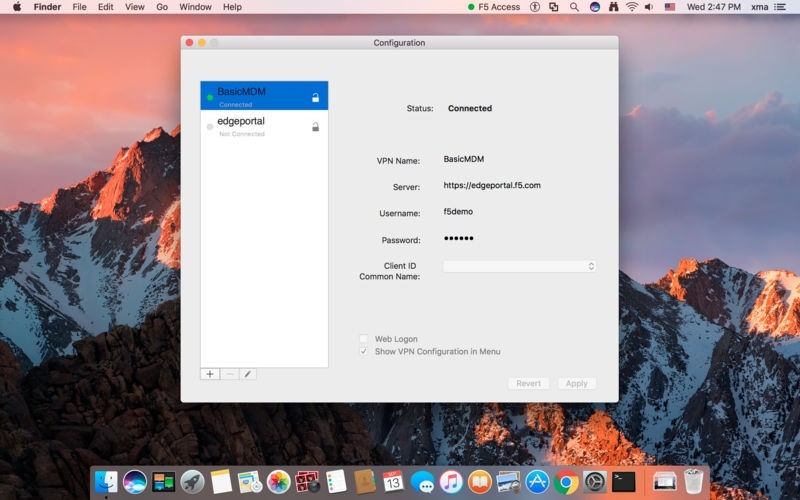Viewport: 800px width, 500px height.
Task: Open Client ID Common Name dropdown
Action: click(519, 266)
